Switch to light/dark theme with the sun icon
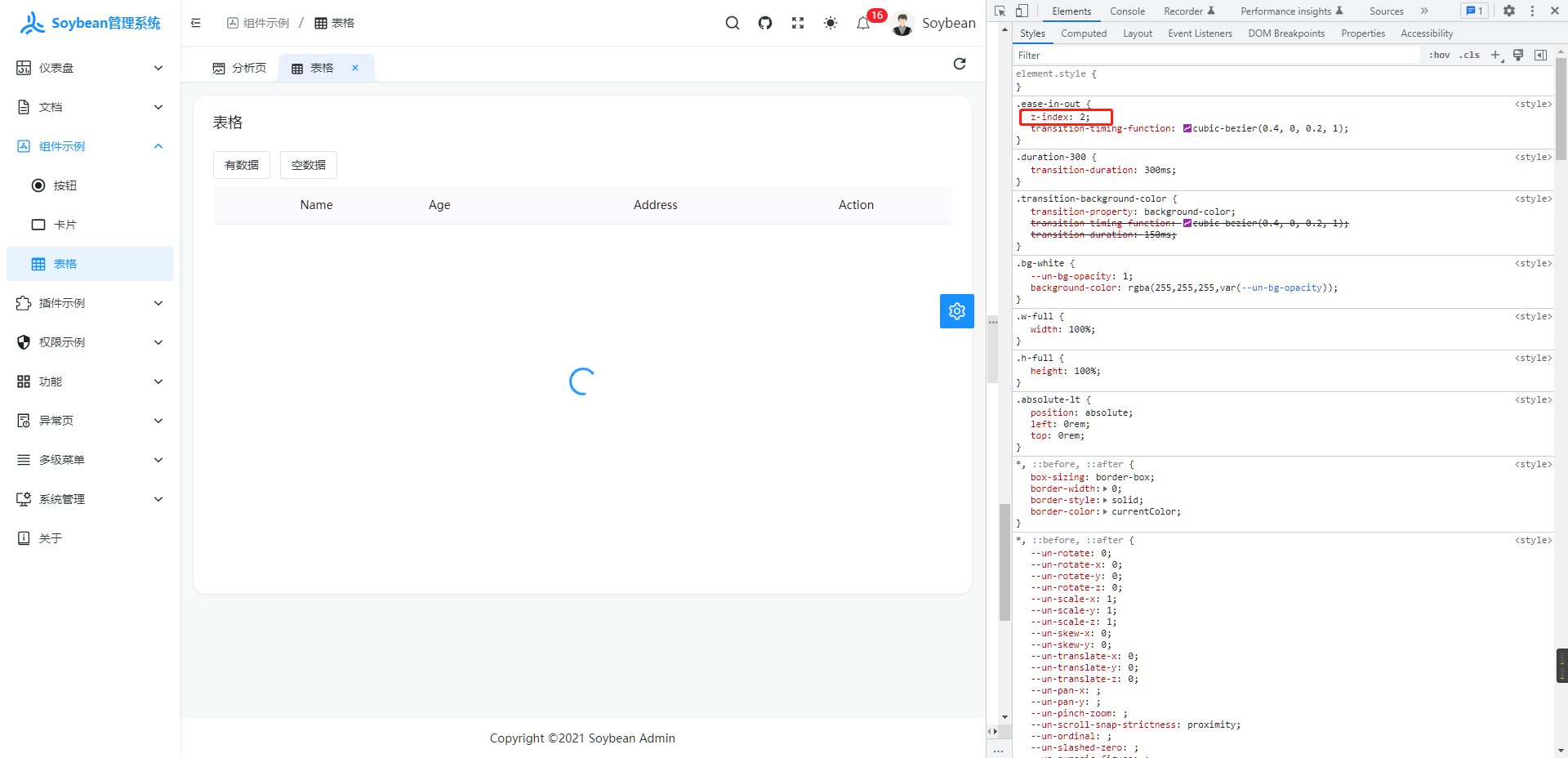The width and height of the screenshot is (1568, 758). tap(830, 23)
